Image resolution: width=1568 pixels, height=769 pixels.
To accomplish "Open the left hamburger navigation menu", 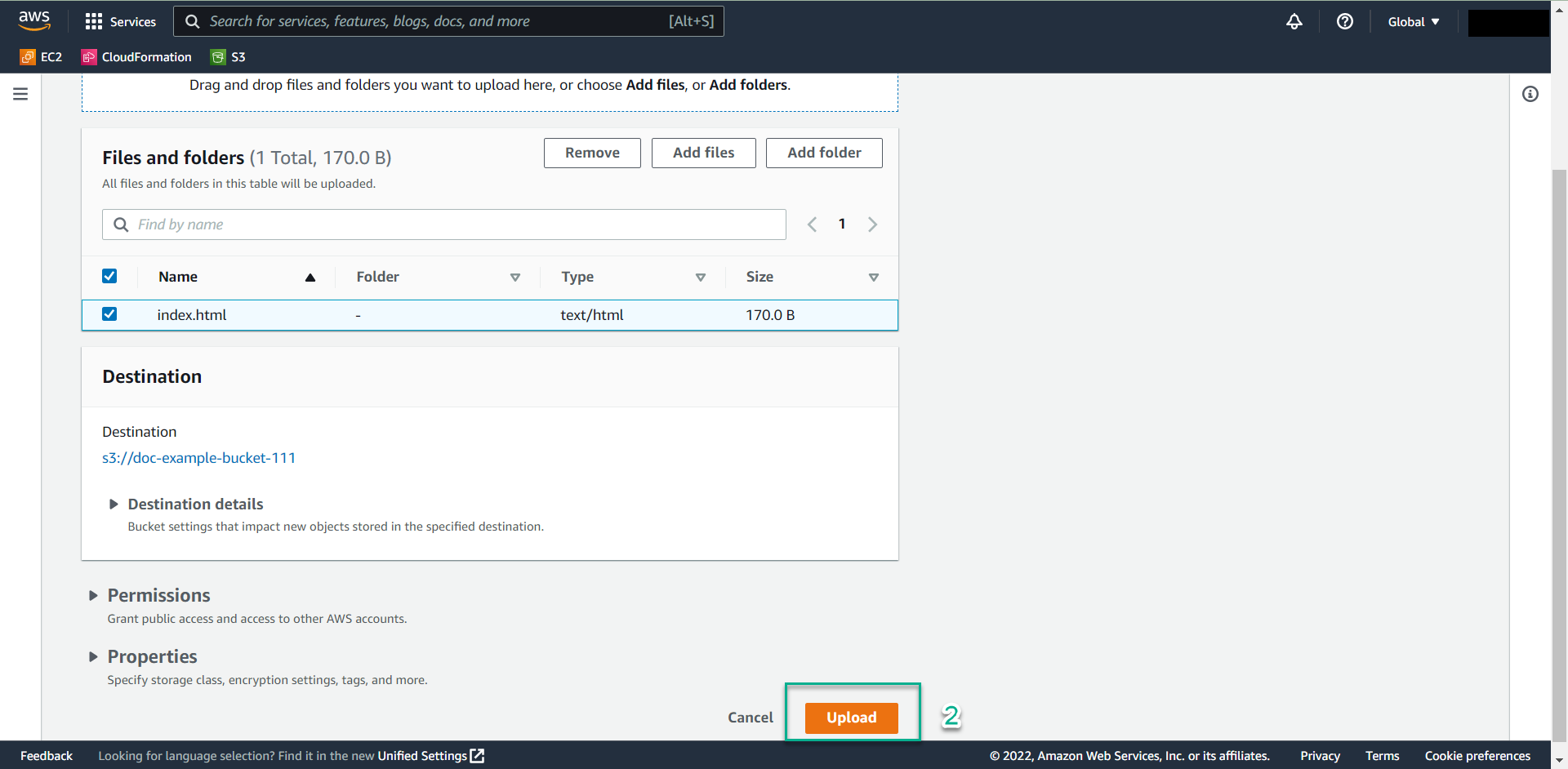I will 20,94.
